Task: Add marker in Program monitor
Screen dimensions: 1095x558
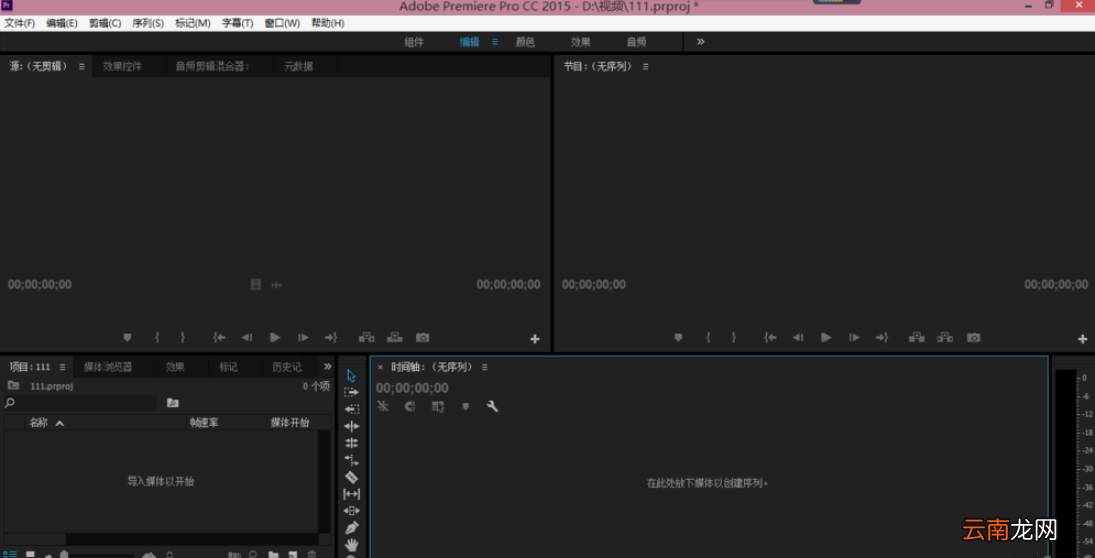Action: pyautogui.click(x=678, y=337)
